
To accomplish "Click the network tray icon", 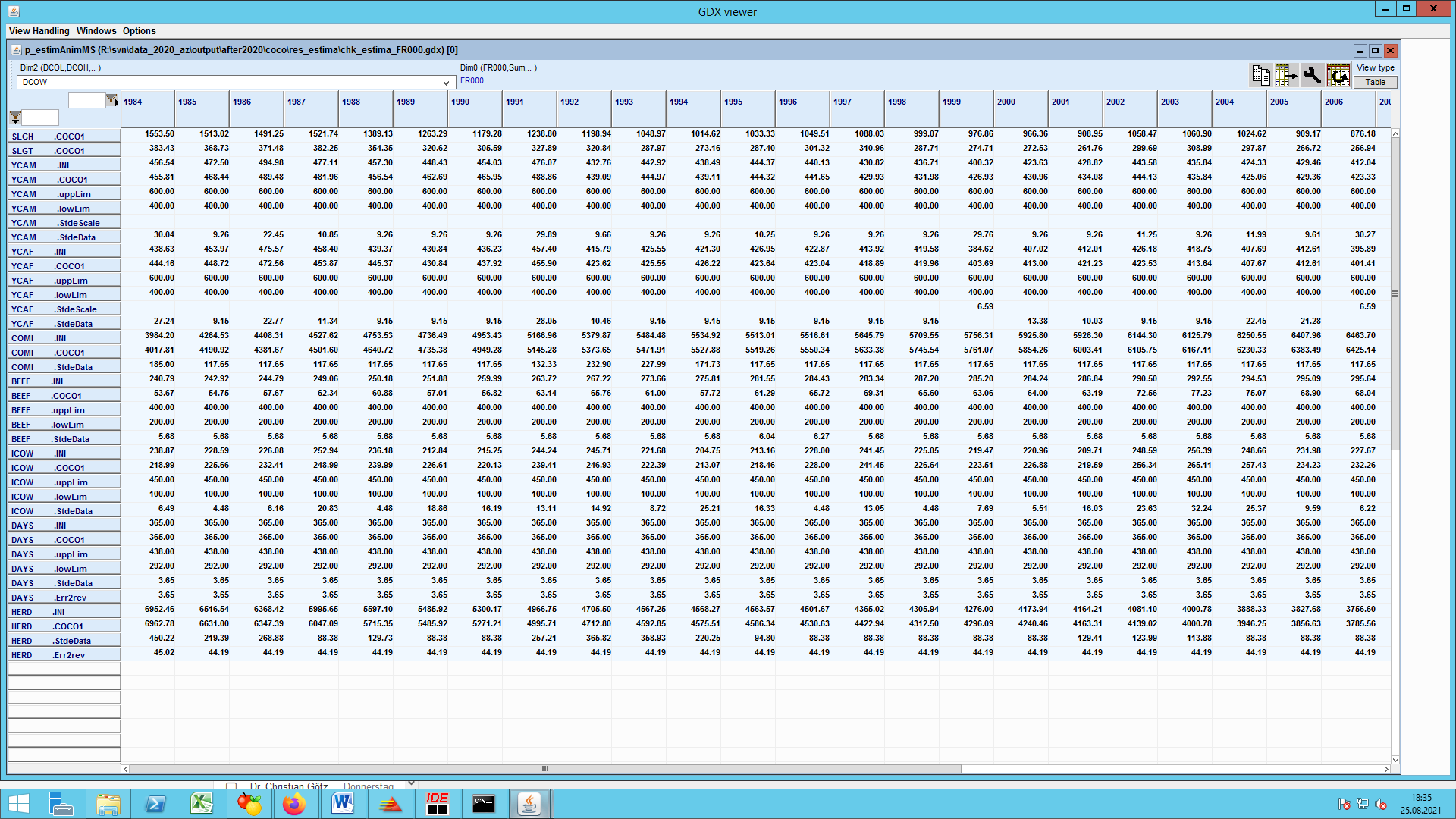I will coord(1362,804).
